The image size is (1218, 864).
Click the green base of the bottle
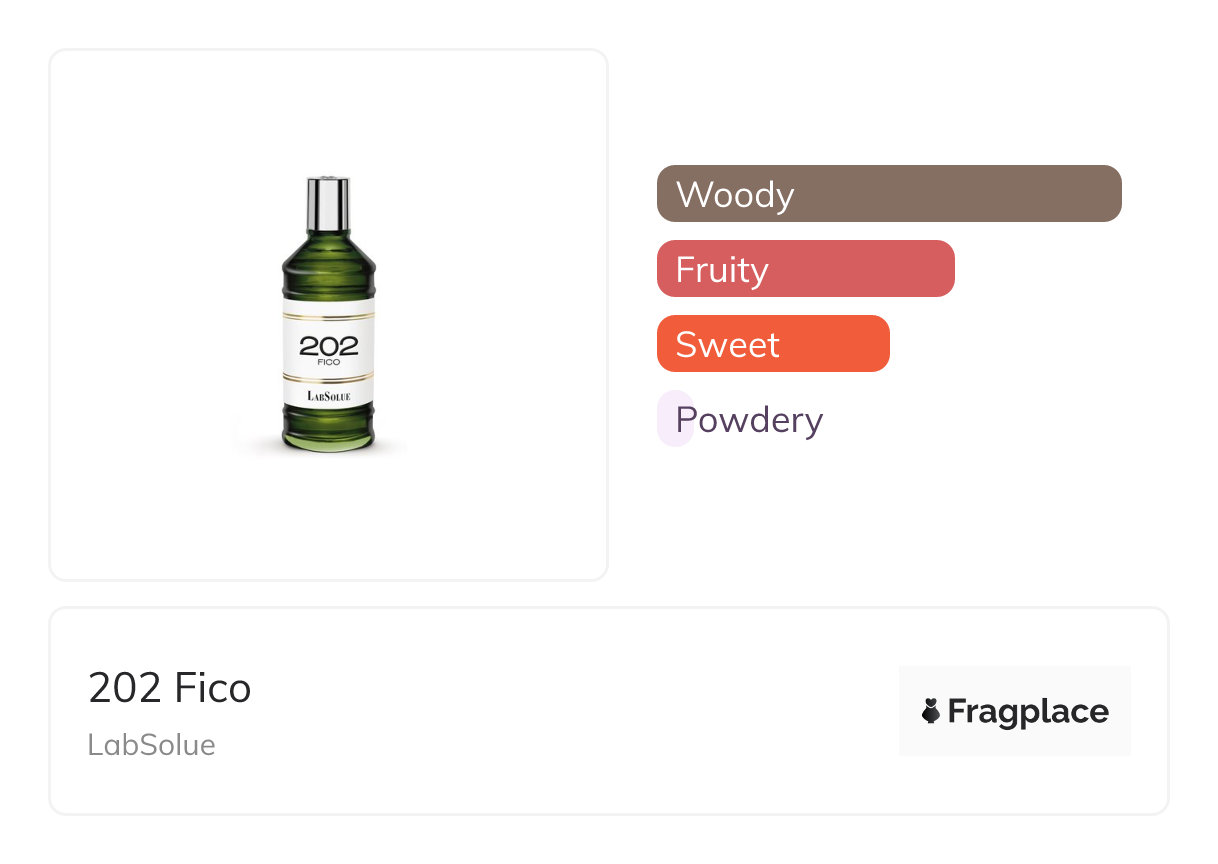(x=328, y=431)
